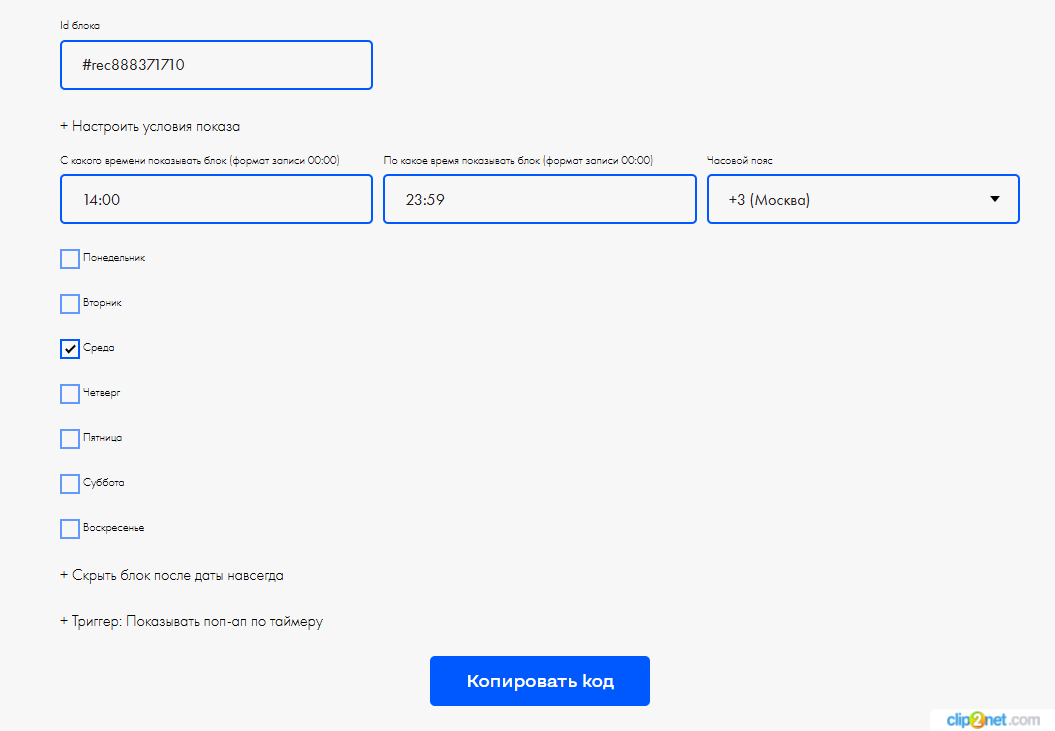Expand Скрыть блок после даты навсегда
Viewport: 1055px width, 731px height.
pyautogui.click(x=172, y=576)
